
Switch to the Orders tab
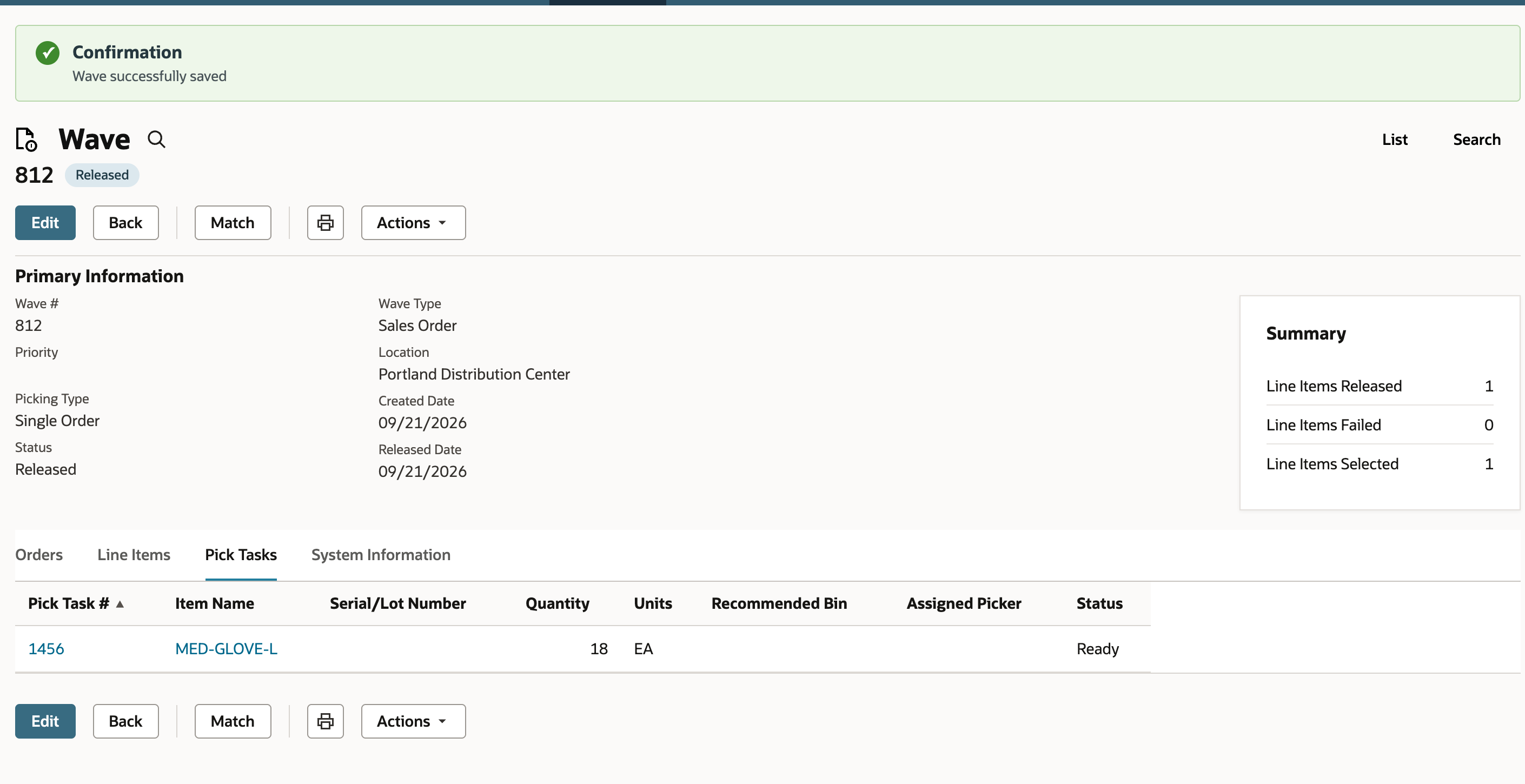pyautogui.click(x=38, y=554)
